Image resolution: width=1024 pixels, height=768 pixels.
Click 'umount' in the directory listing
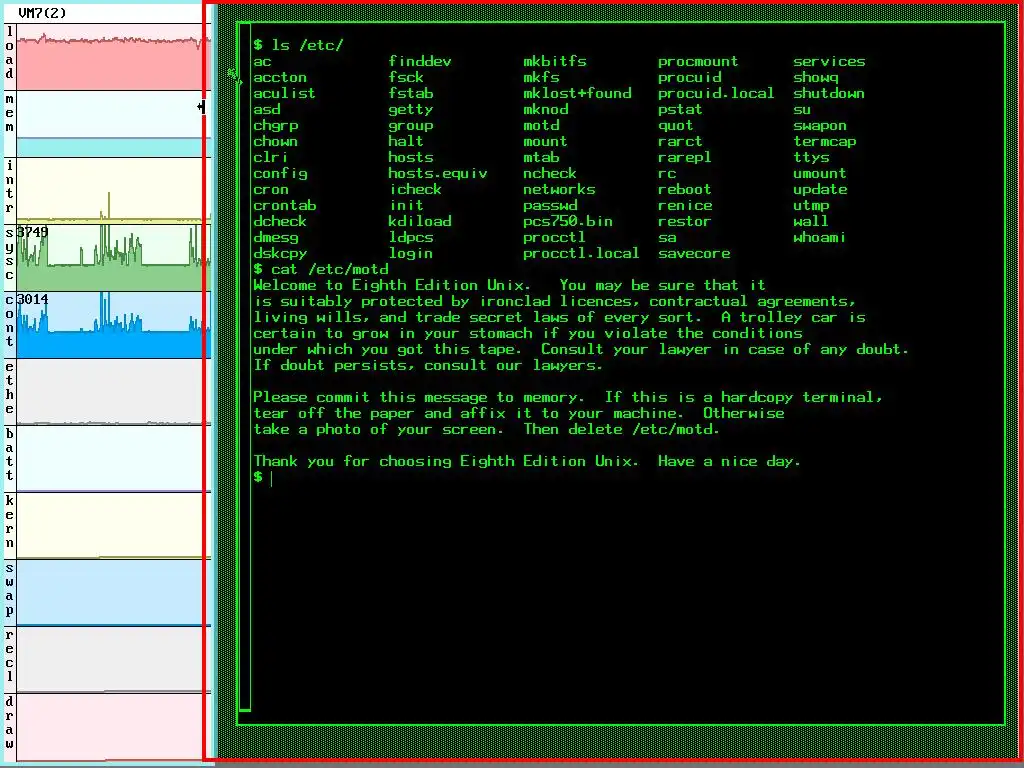(x=820, y=173)
